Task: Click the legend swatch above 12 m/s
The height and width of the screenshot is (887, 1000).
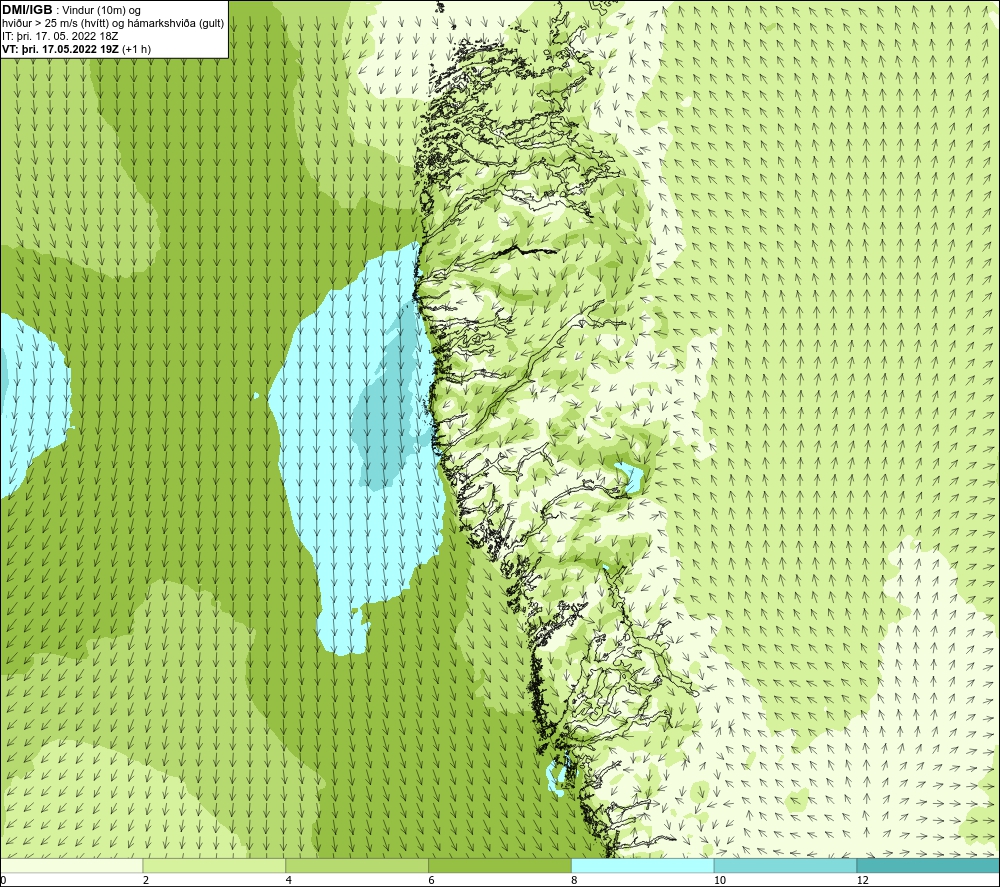Action: coord(929,865)
